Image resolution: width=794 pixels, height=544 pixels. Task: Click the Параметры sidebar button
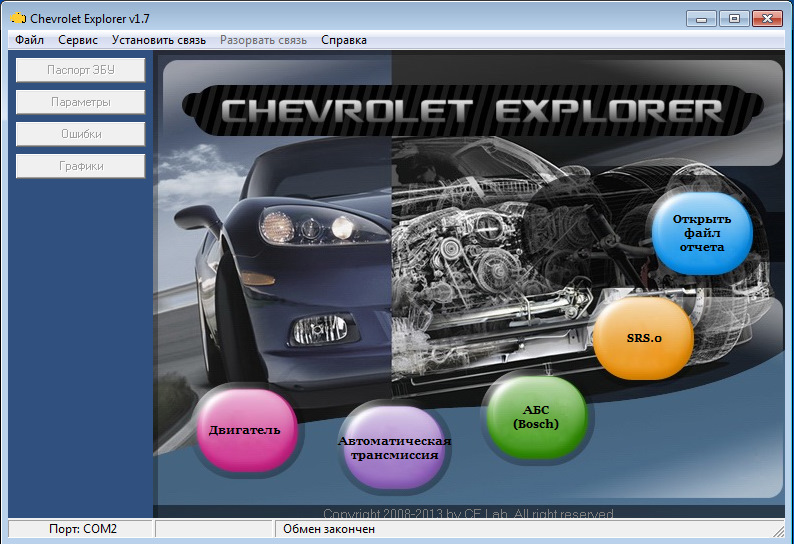(x=81, y=102)
